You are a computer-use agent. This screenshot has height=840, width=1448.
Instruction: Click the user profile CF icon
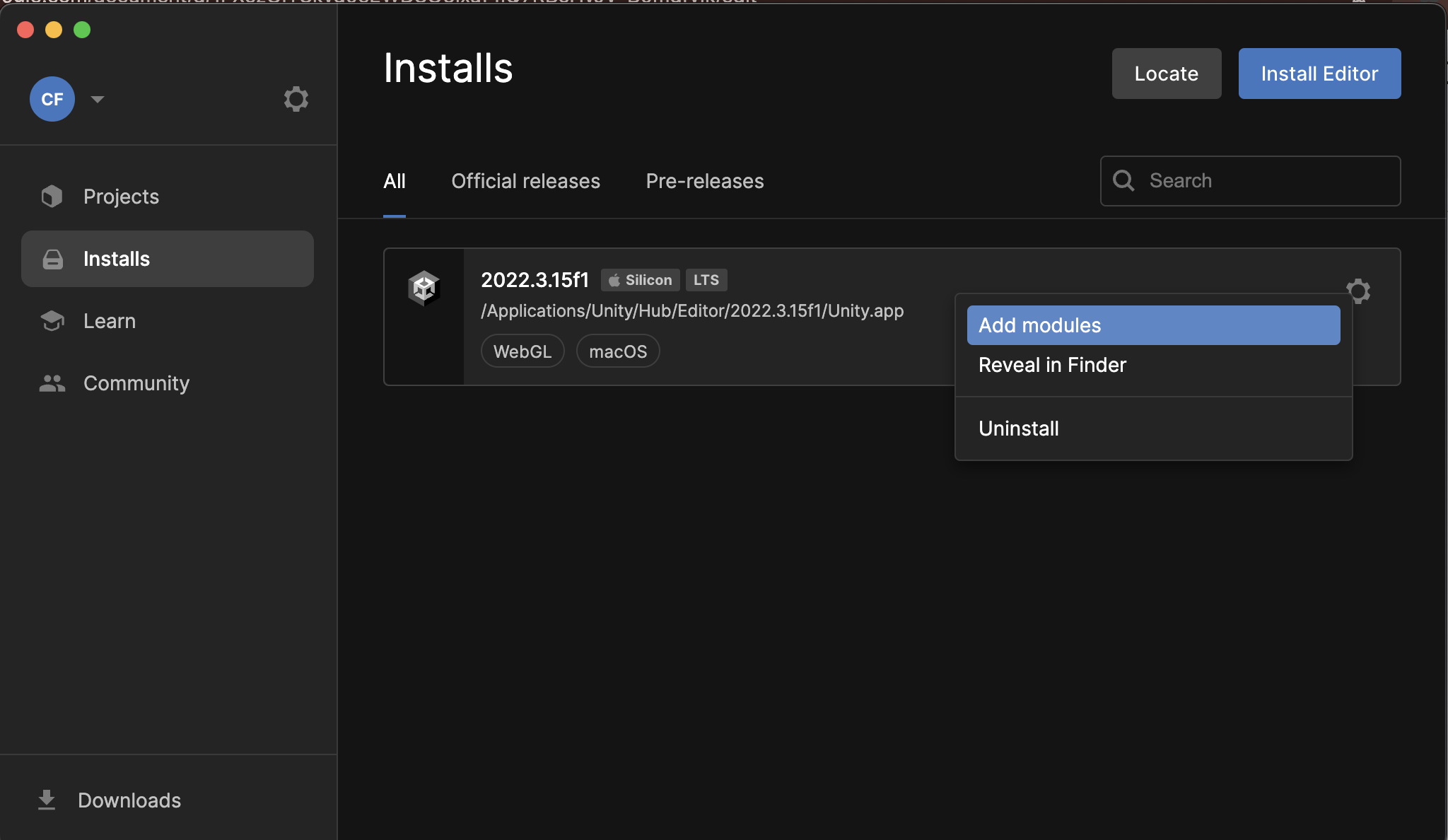coord(52,98)
